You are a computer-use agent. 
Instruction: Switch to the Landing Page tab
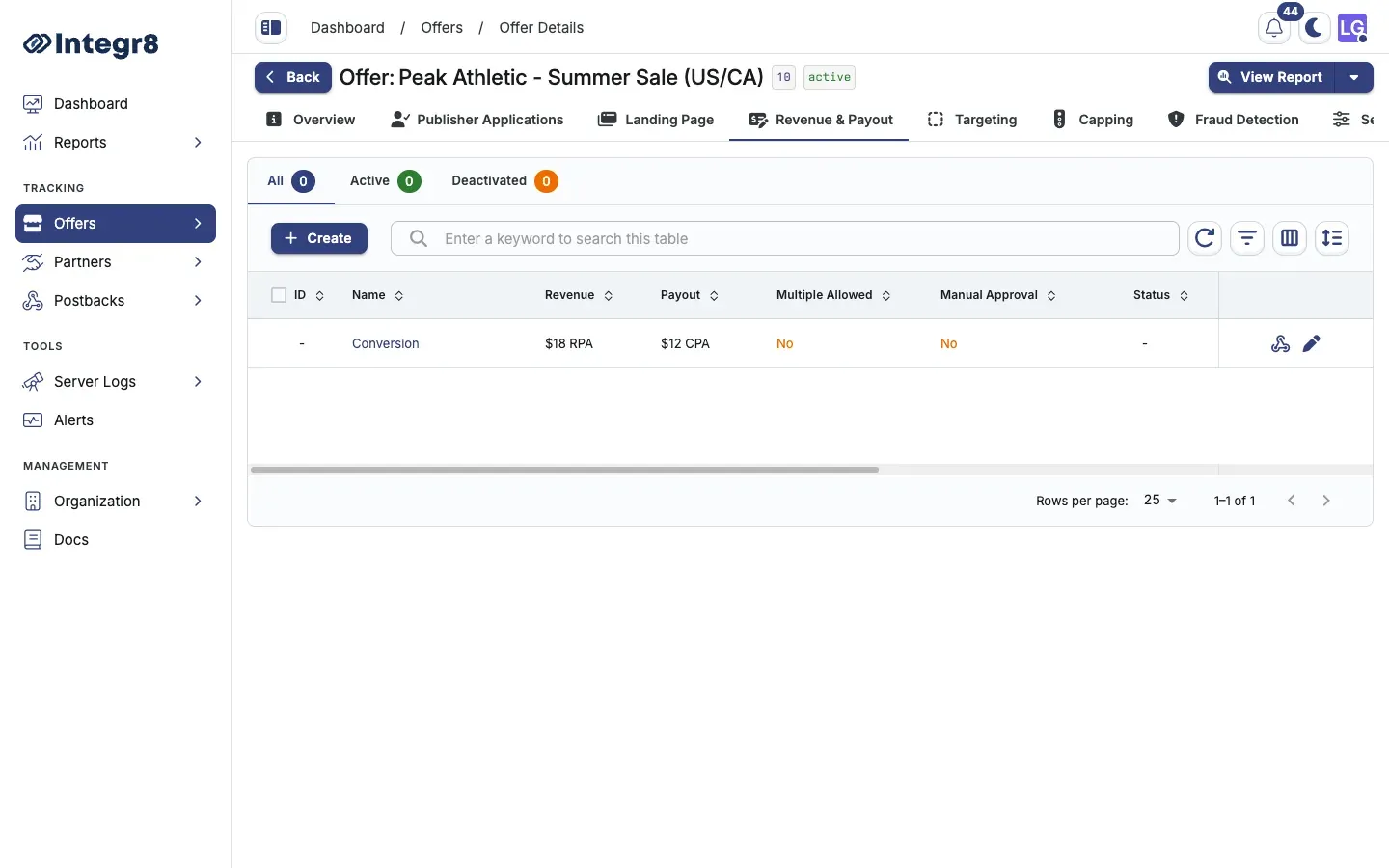[656, 120]
